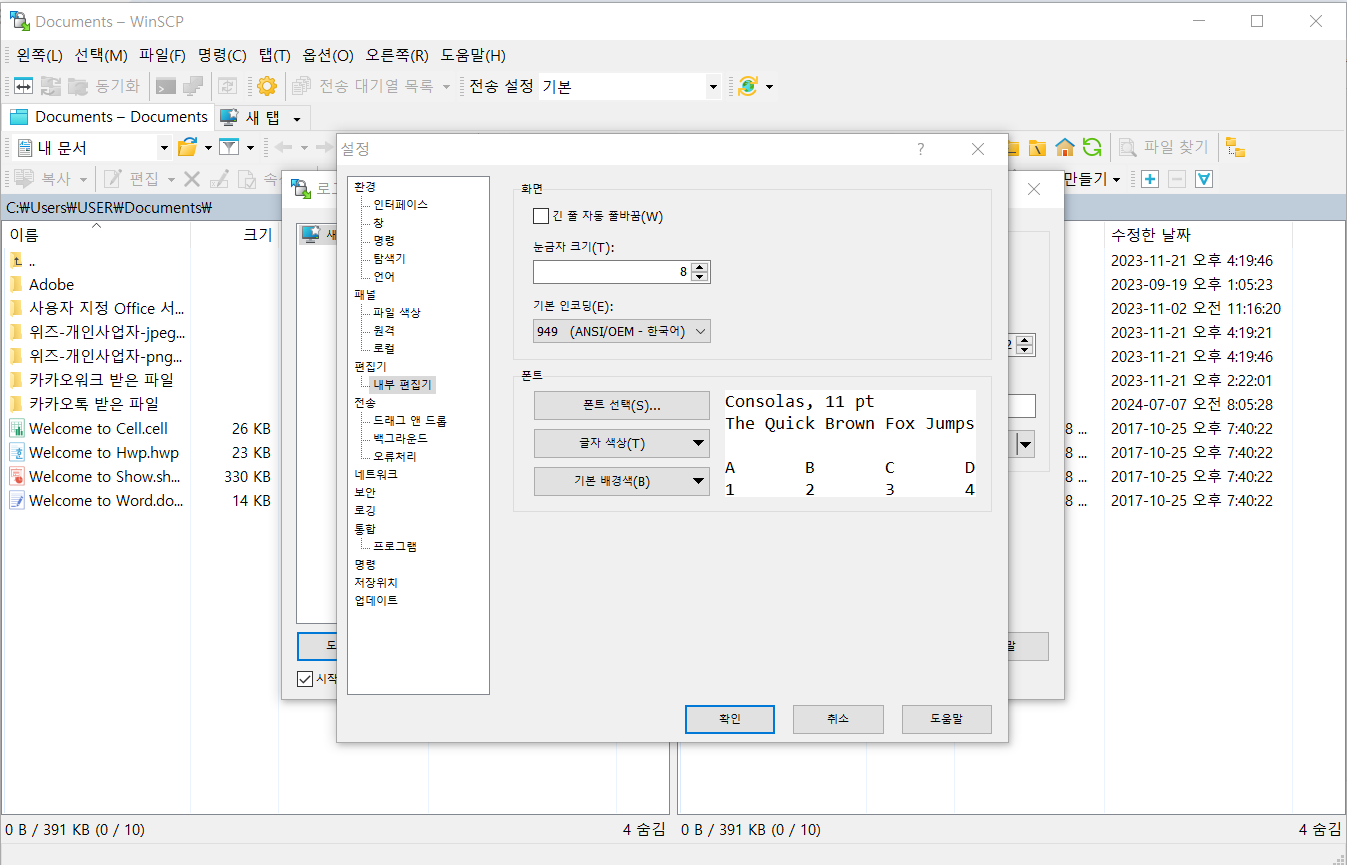This screenshot has width=1347, height=865.
Task: Select the 카카오워크 받은 파일 folder
Action: click(101, 381)
